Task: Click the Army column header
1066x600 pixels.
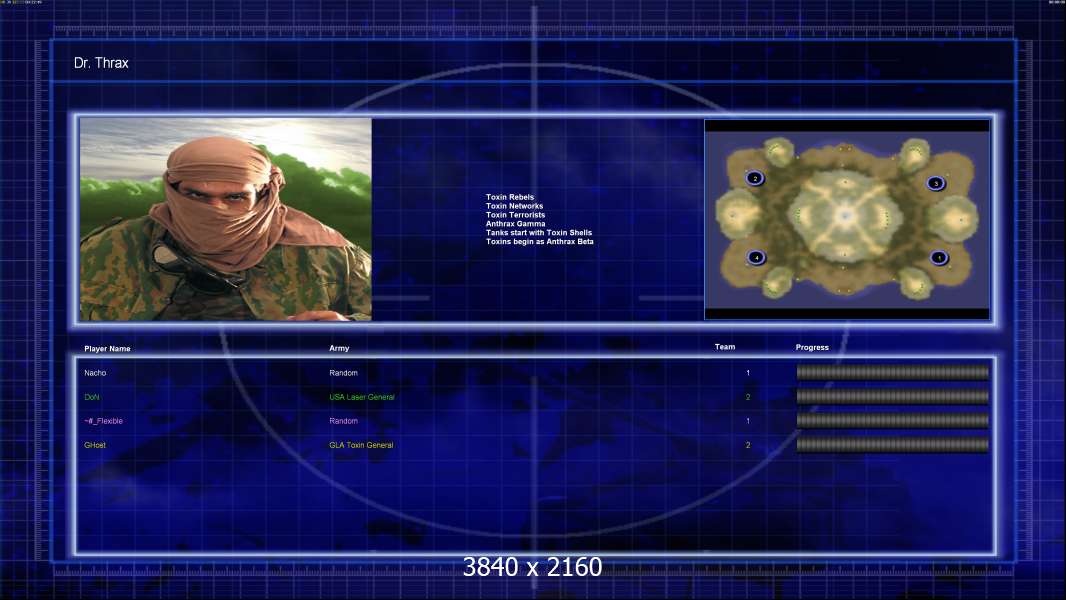Action: coord(339,348)
